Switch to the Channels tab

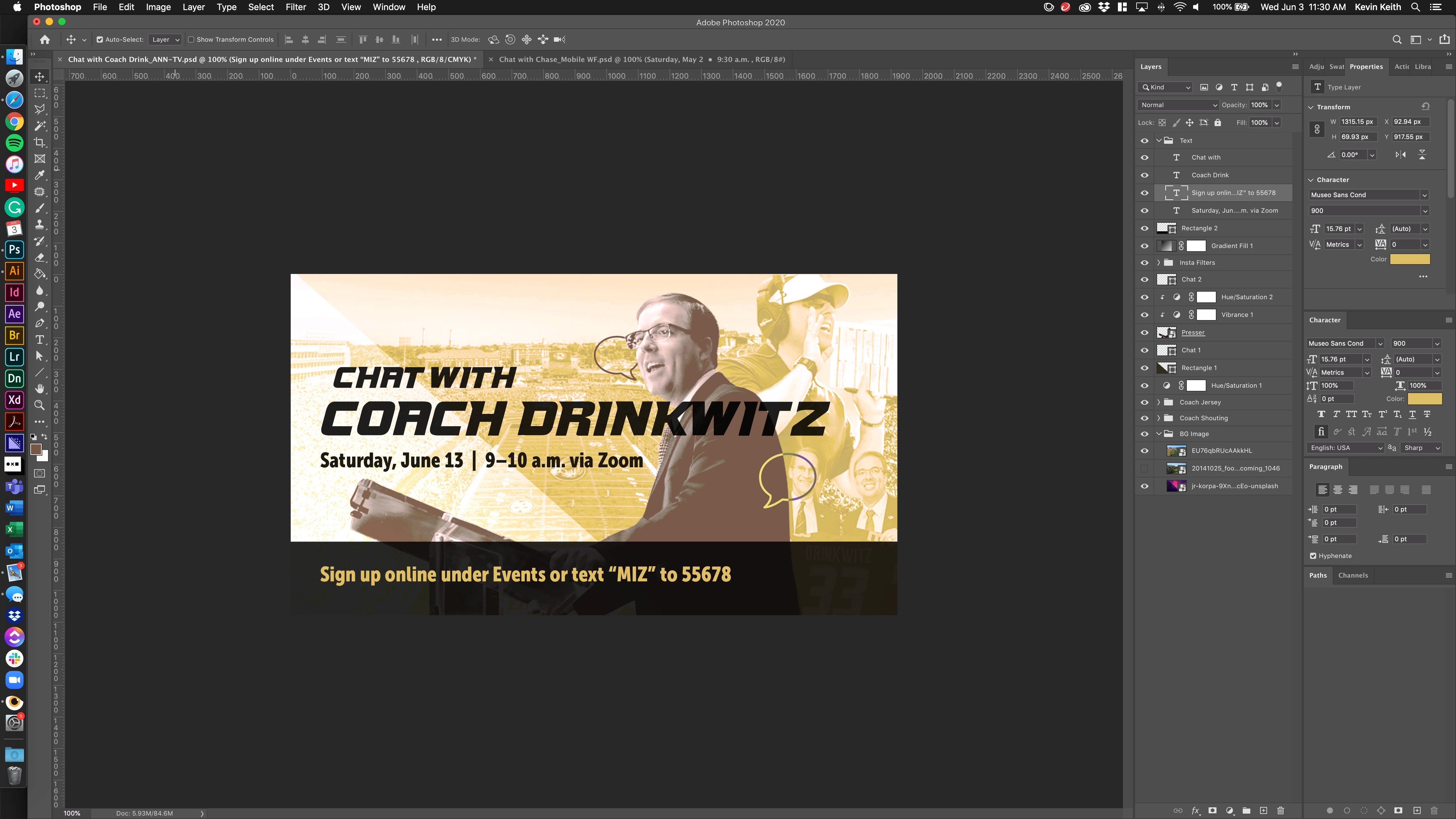(x=1353, y=575)
